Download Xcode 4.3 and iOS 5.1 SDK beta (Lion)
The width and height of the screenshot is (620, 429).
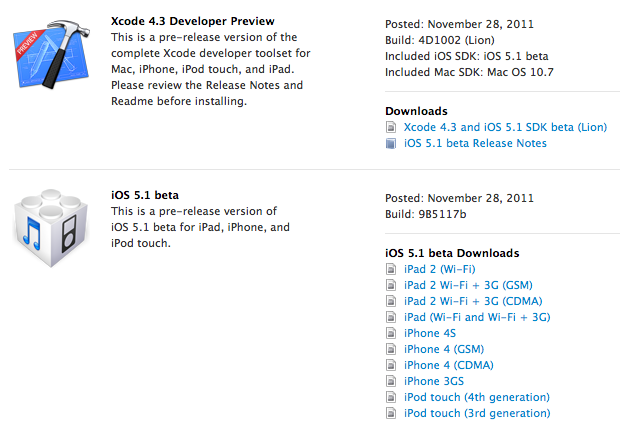505,127
